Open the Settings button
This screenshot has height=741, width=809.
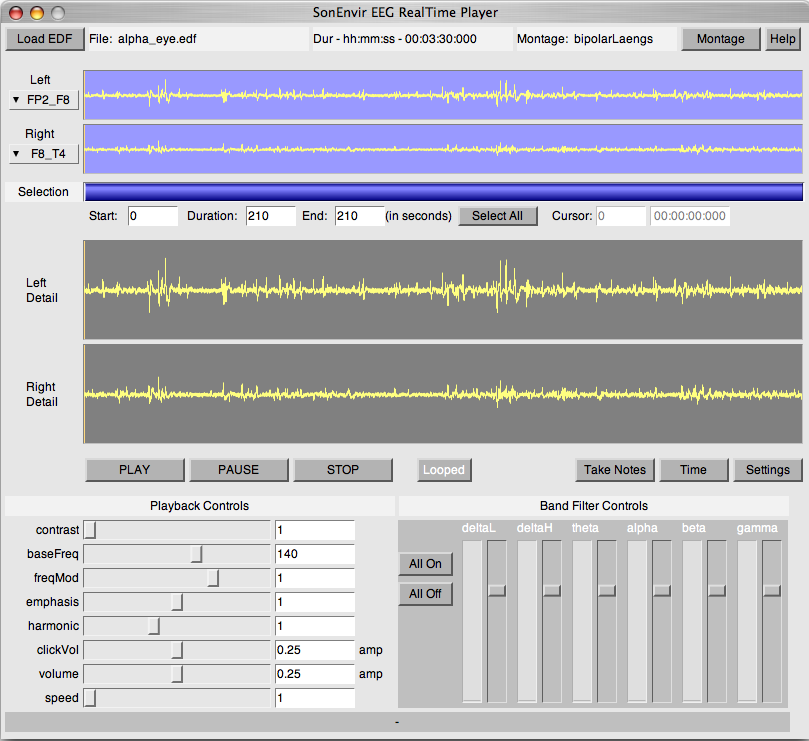coord(768,470)
